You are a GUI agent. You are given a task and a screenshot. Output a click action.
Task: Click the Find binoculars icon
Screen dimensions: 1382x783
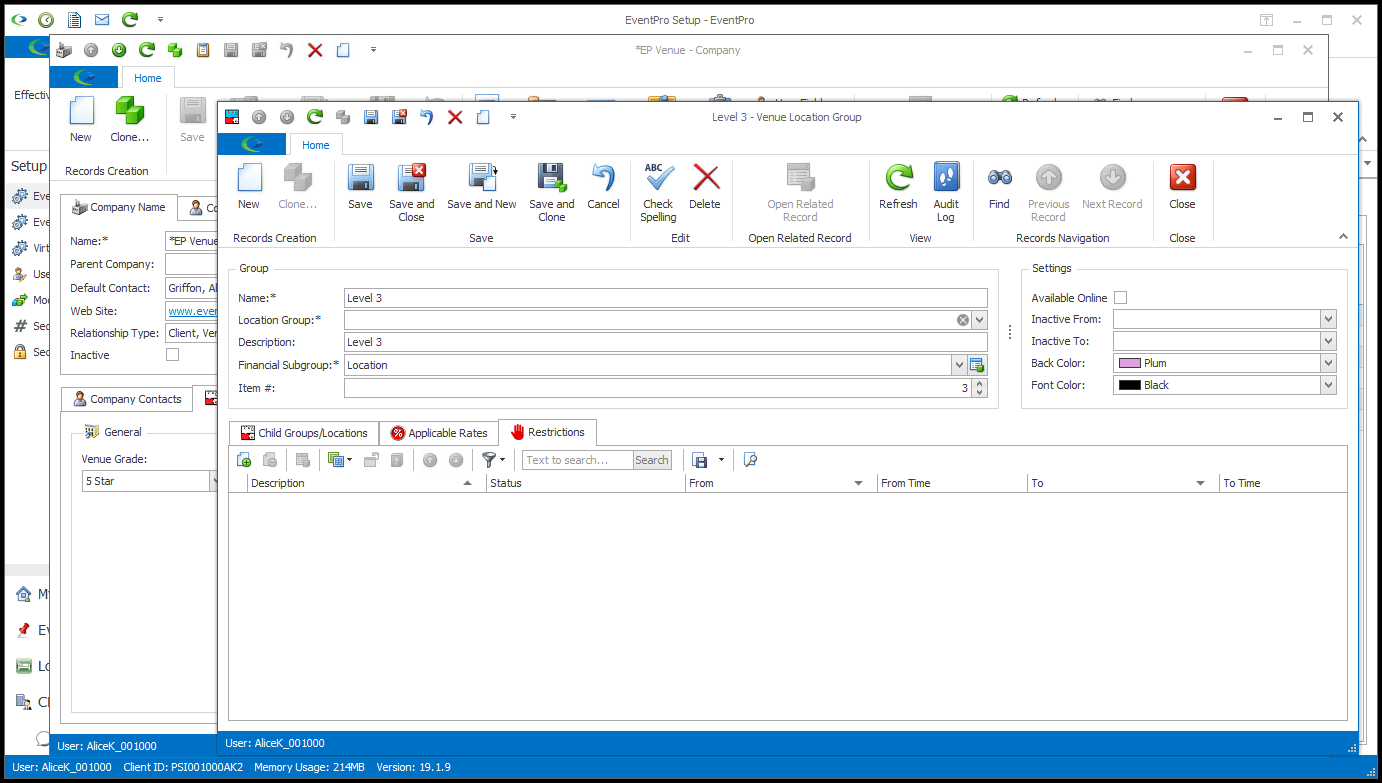pos(999,178)
